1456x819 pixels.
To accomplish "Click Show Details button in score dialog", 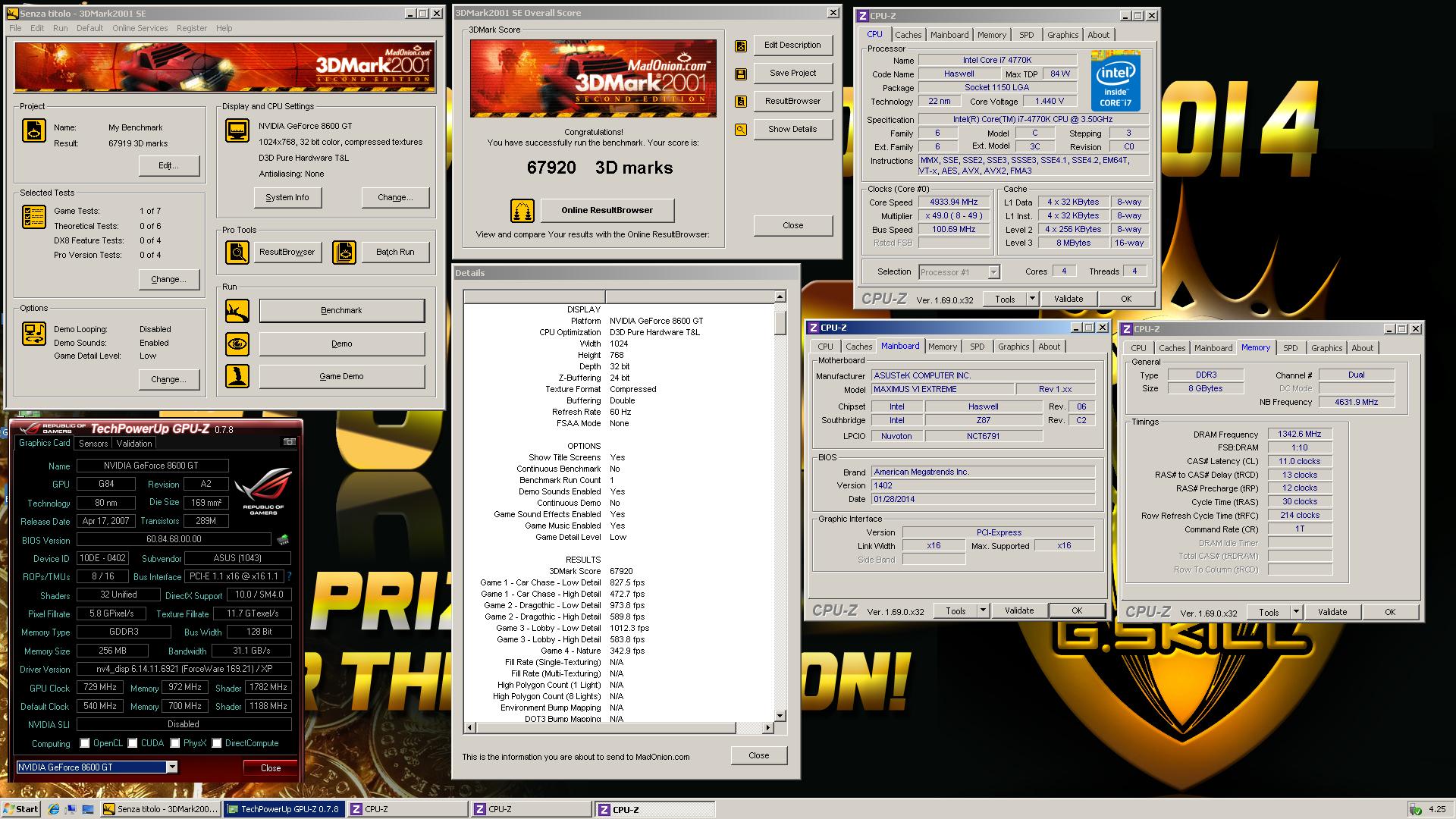I will pyautogui.click(x=792, y=129).
